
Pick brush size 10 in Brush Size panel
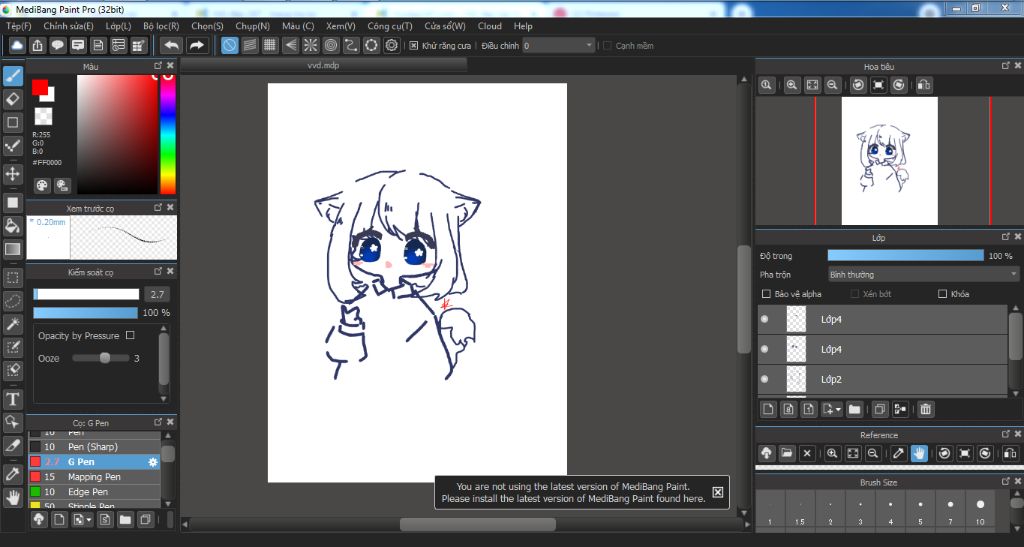click(x=980, y=509)
